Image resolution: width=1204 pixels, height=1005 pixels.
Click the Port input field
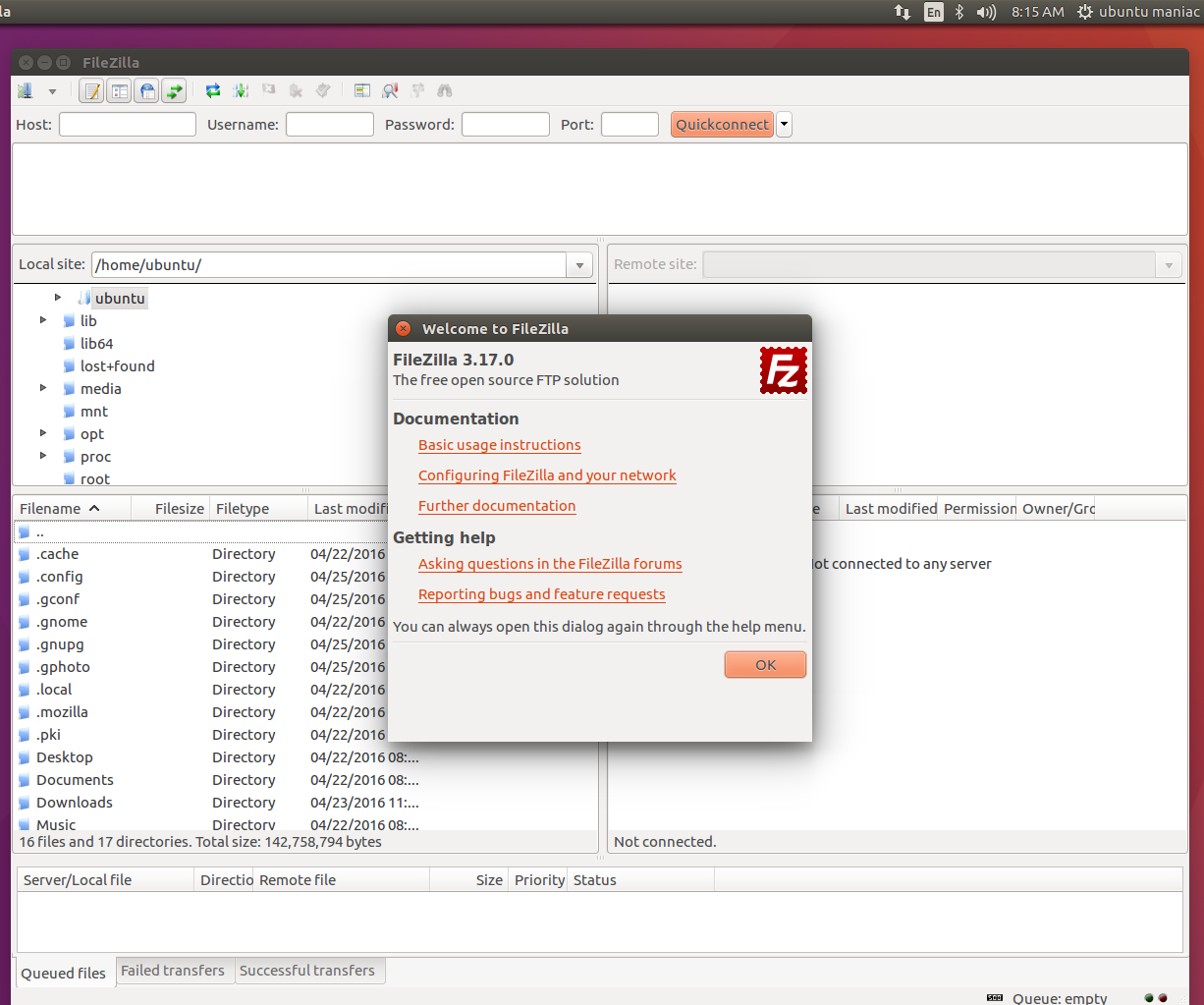pos(629,125)
